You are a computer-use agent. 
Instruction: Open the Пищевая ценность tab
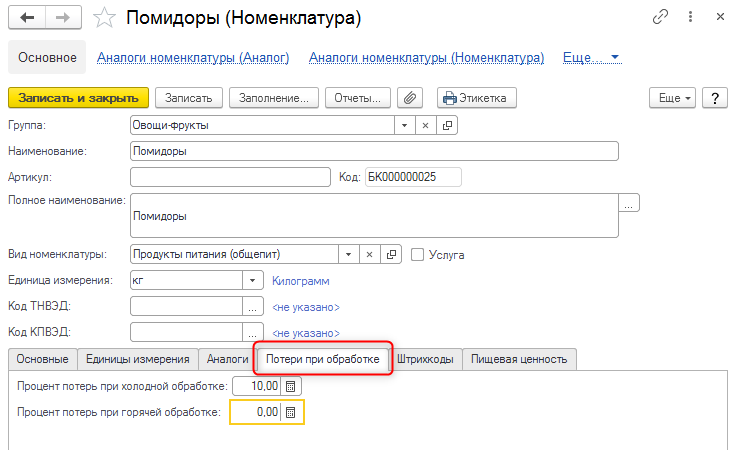(519, 358)
